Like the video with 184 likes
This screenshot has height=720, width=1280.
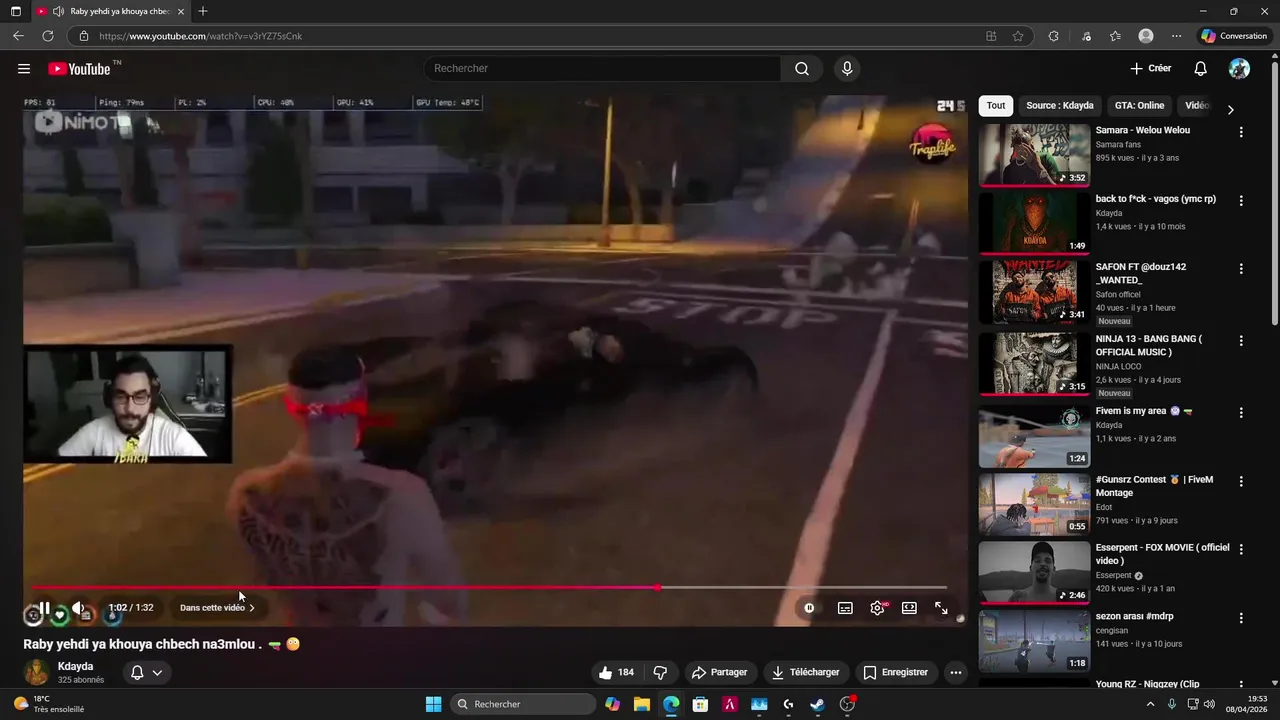point(616,672)
